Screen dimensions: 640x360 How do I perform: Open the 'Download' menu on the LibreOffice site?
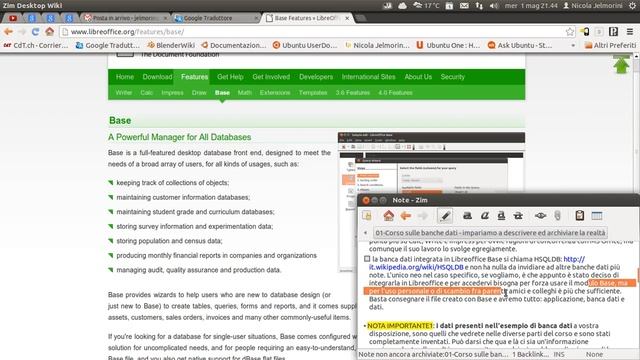(157, 77)
